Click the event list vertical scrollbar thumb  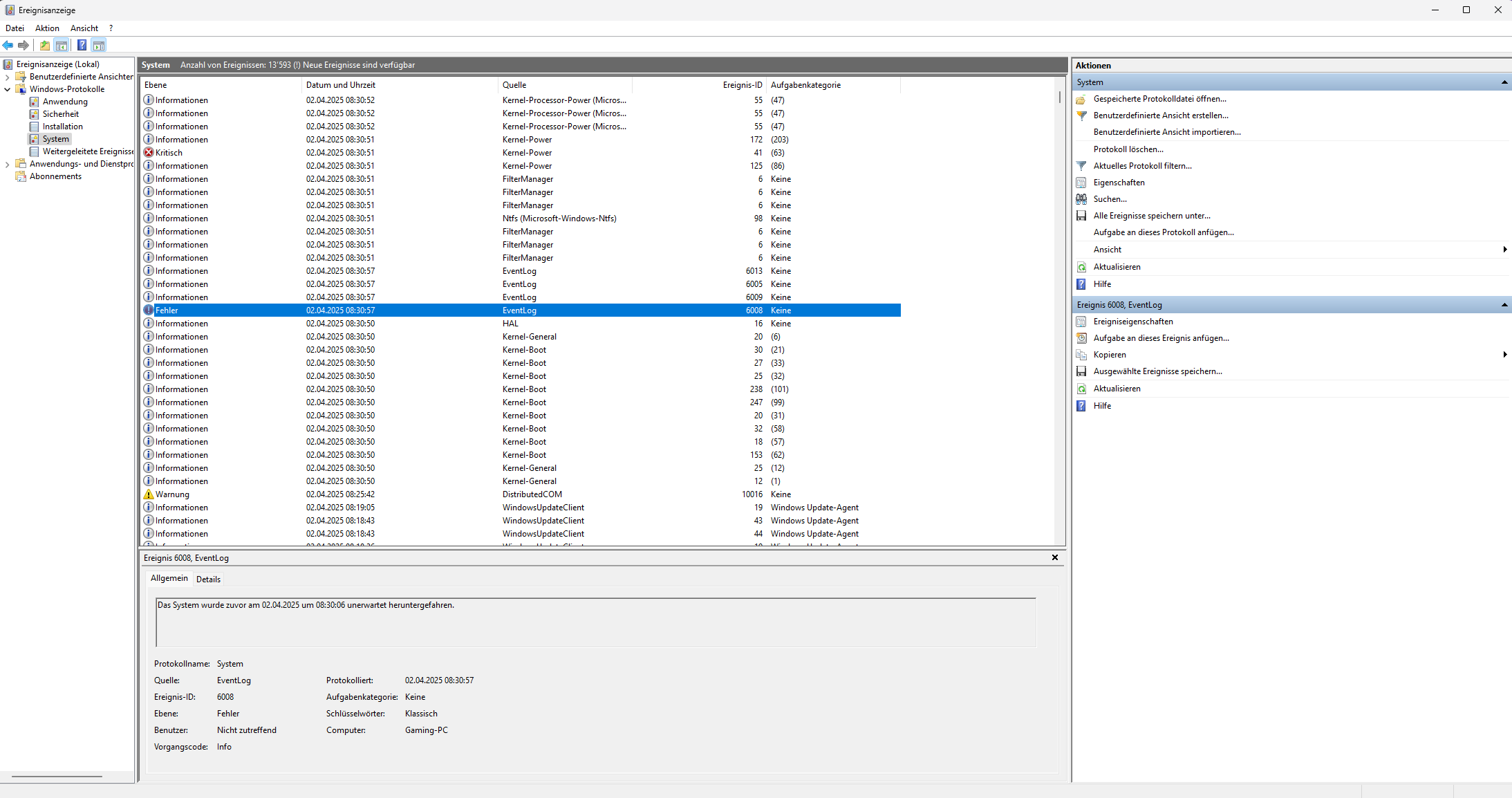pos(1059,97)
